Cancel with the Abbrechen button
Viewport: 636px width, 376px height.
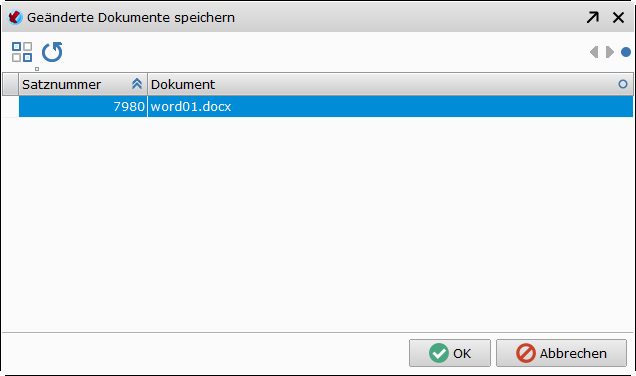561,353
